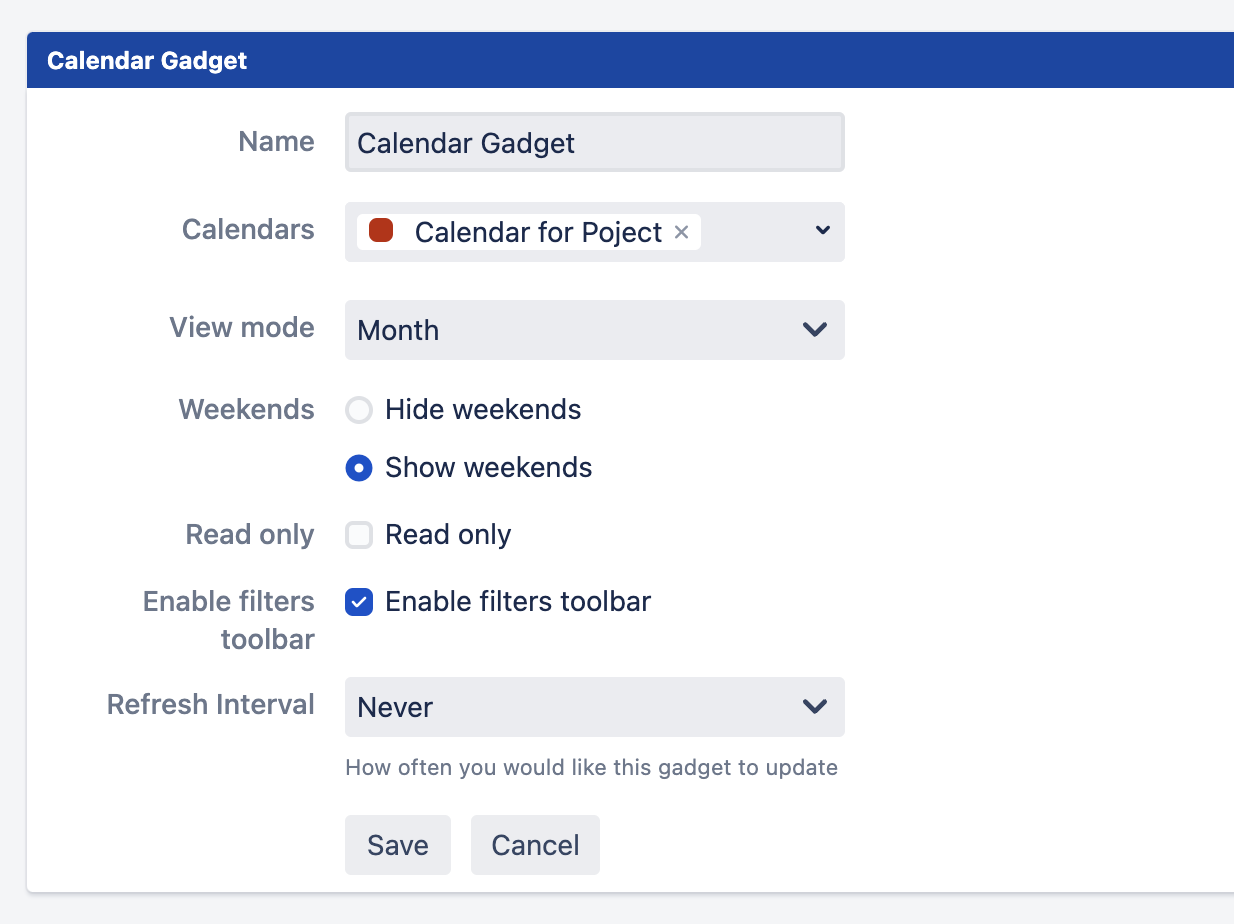Select the Hide weekends radio button
Screen dimensions: 1234x924
[359, 410]
